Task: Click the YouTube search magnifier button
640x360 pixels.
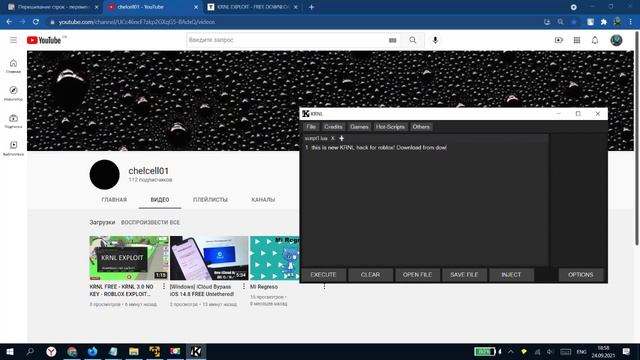Action: coord(413,40)
